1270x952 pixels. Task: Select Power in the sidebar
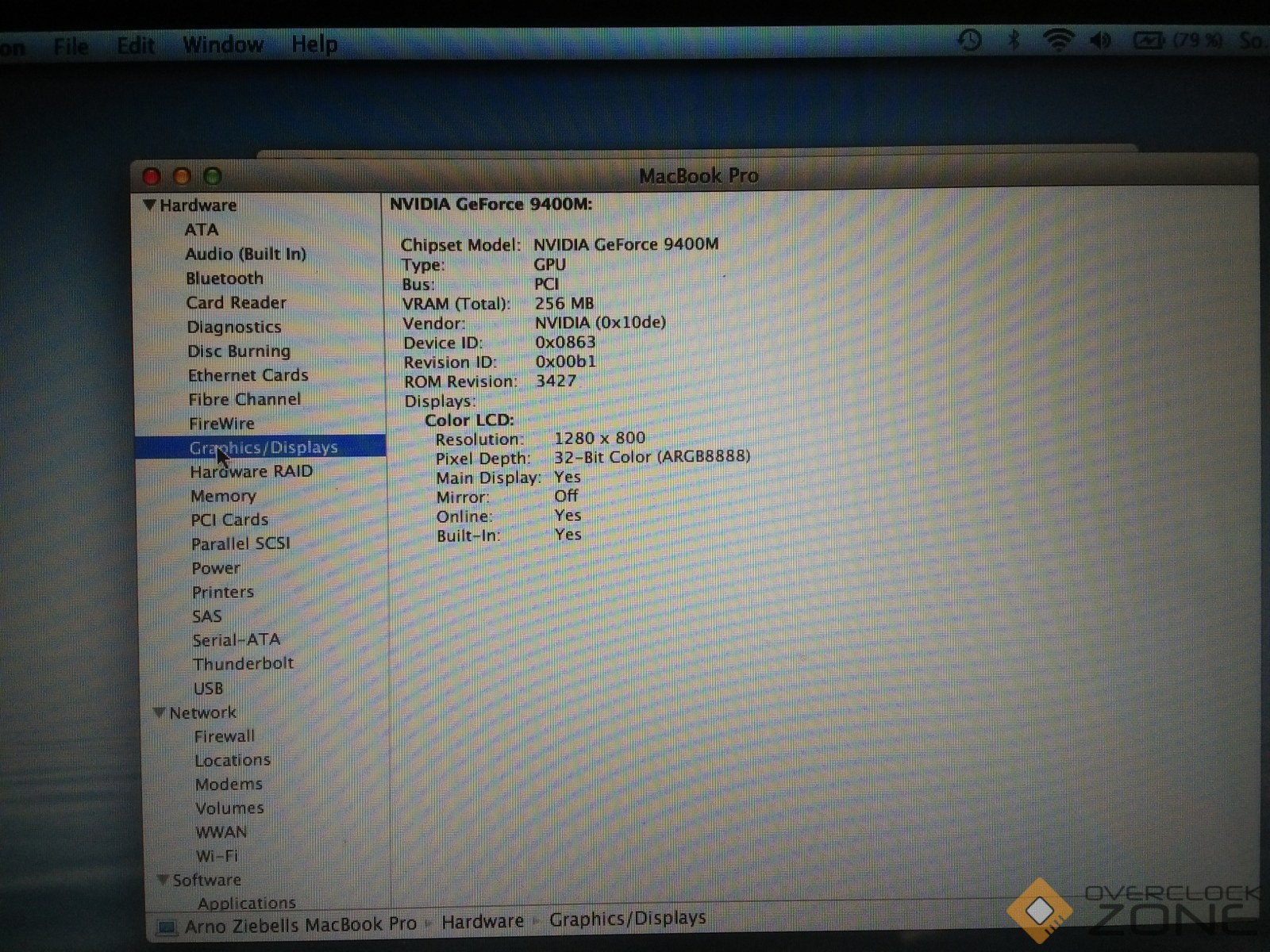point(215,568)
